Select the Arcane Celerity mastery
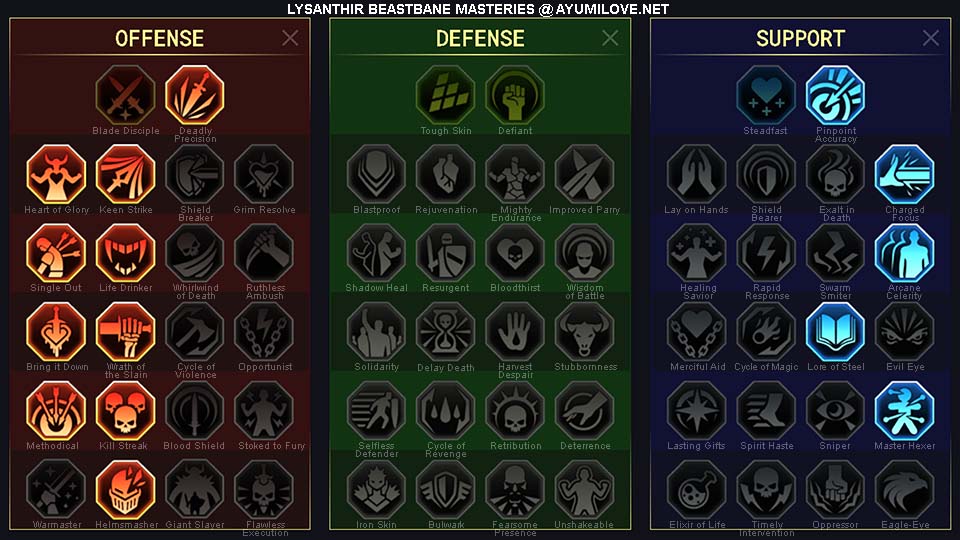Screen dimensions: 960x540 pos(904,253)
